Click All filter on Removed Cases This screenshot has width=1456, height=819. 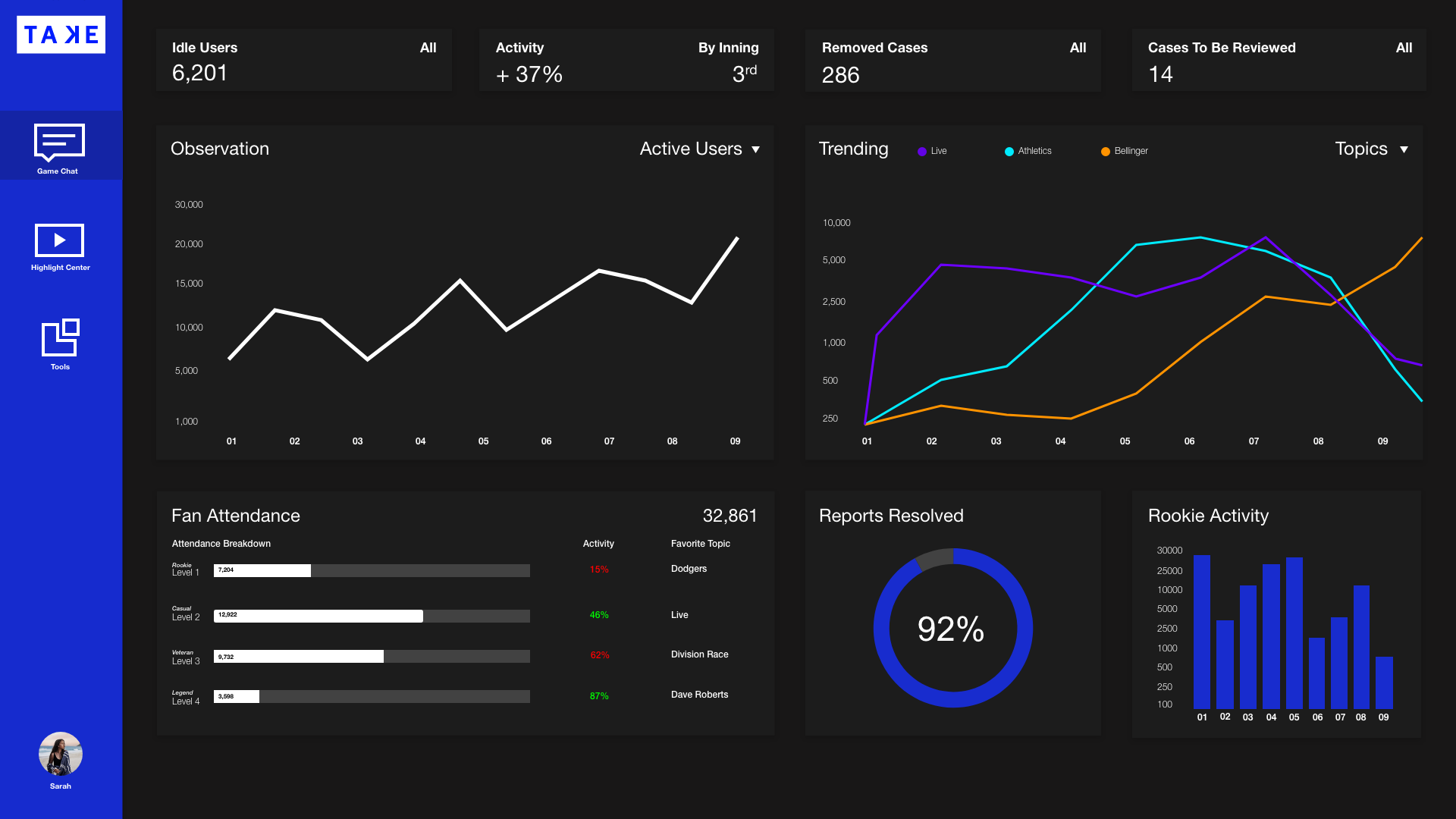pos(1078,48)
